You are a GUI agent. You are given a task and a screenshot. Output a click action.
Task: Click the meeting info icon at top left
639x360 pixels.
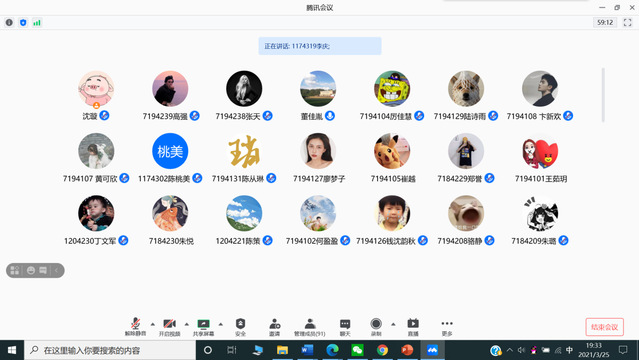[9, 22]
